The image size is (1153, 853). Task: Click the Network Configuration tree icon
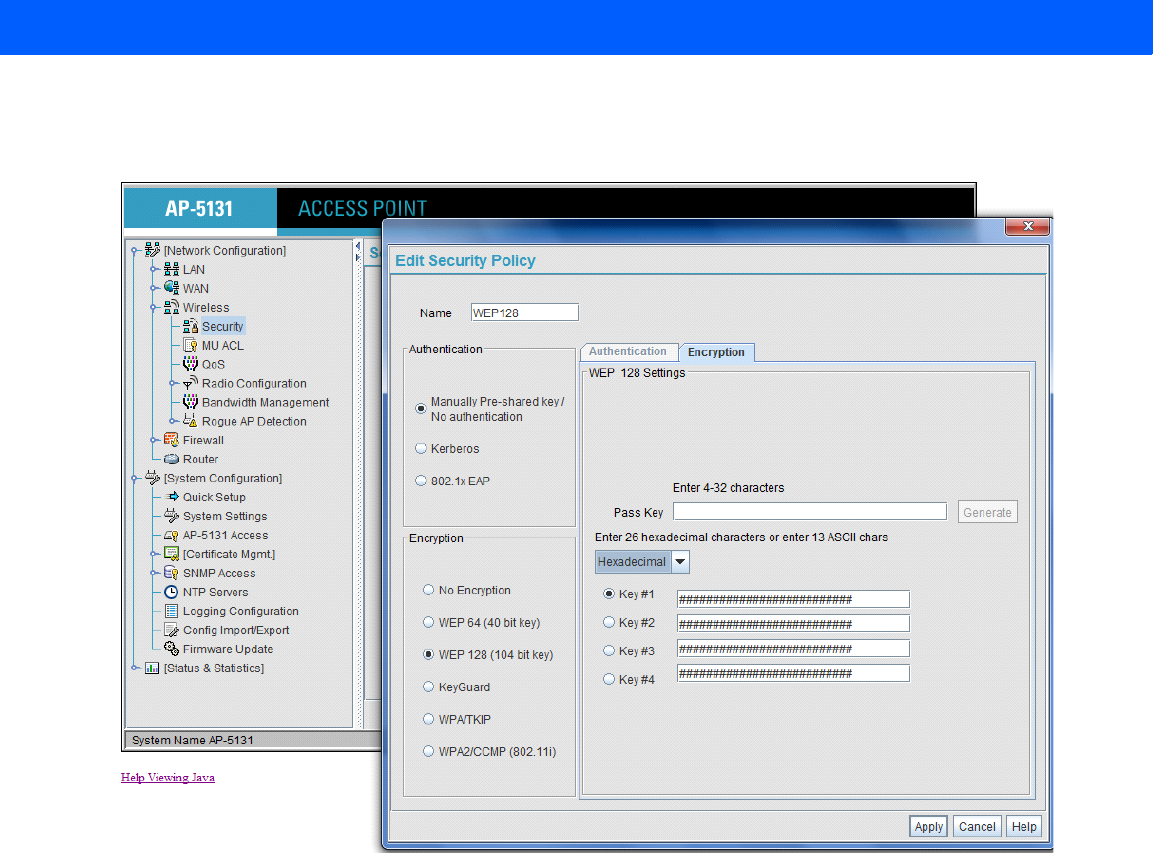152,250
